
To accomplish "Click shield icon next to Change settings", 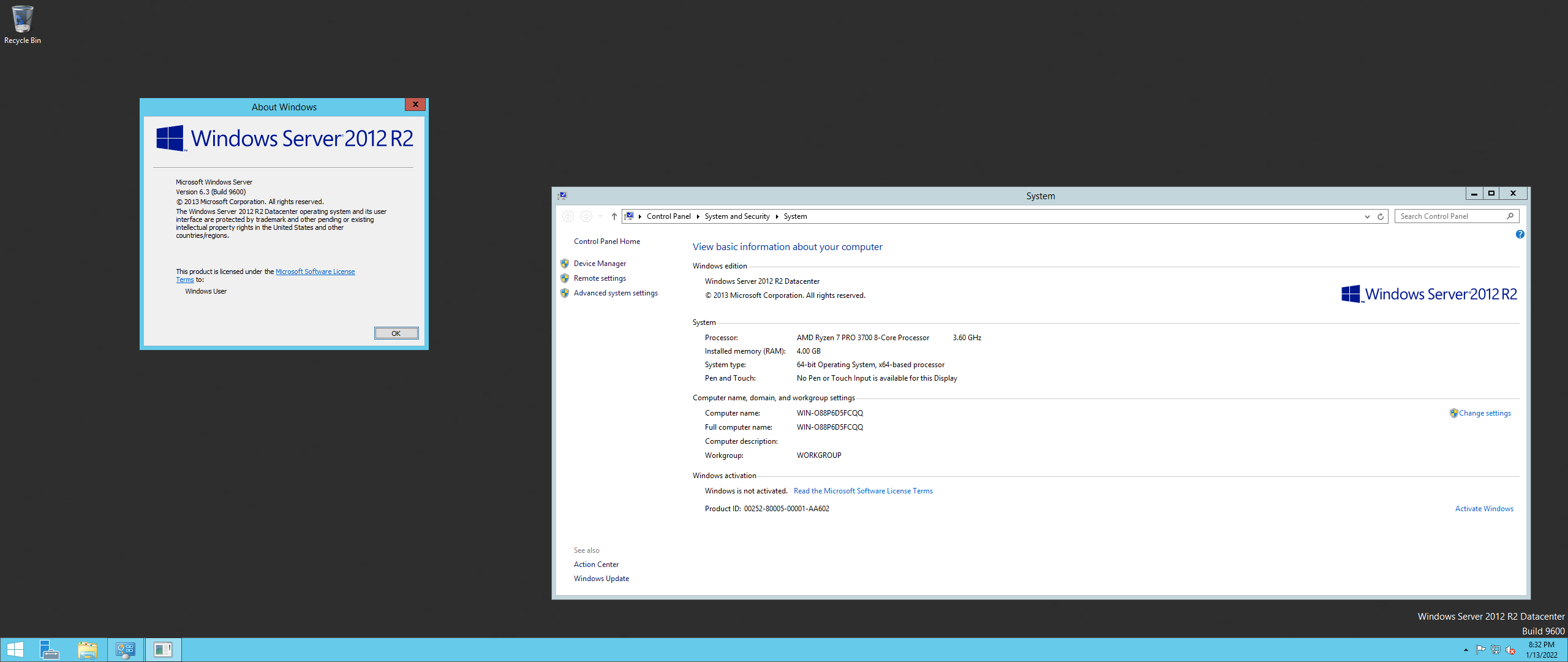I will (x=1453, y=413).
